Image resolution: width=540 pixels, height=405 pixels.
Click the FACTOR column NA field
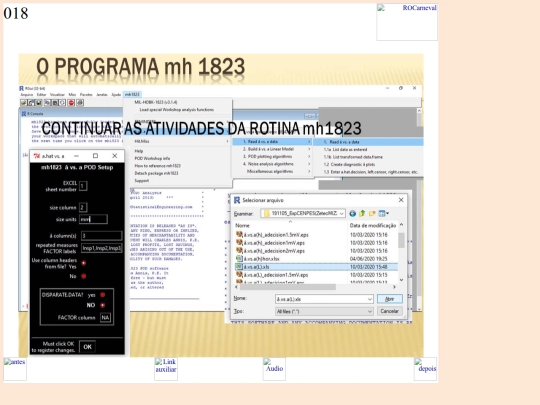click(105, 318)
